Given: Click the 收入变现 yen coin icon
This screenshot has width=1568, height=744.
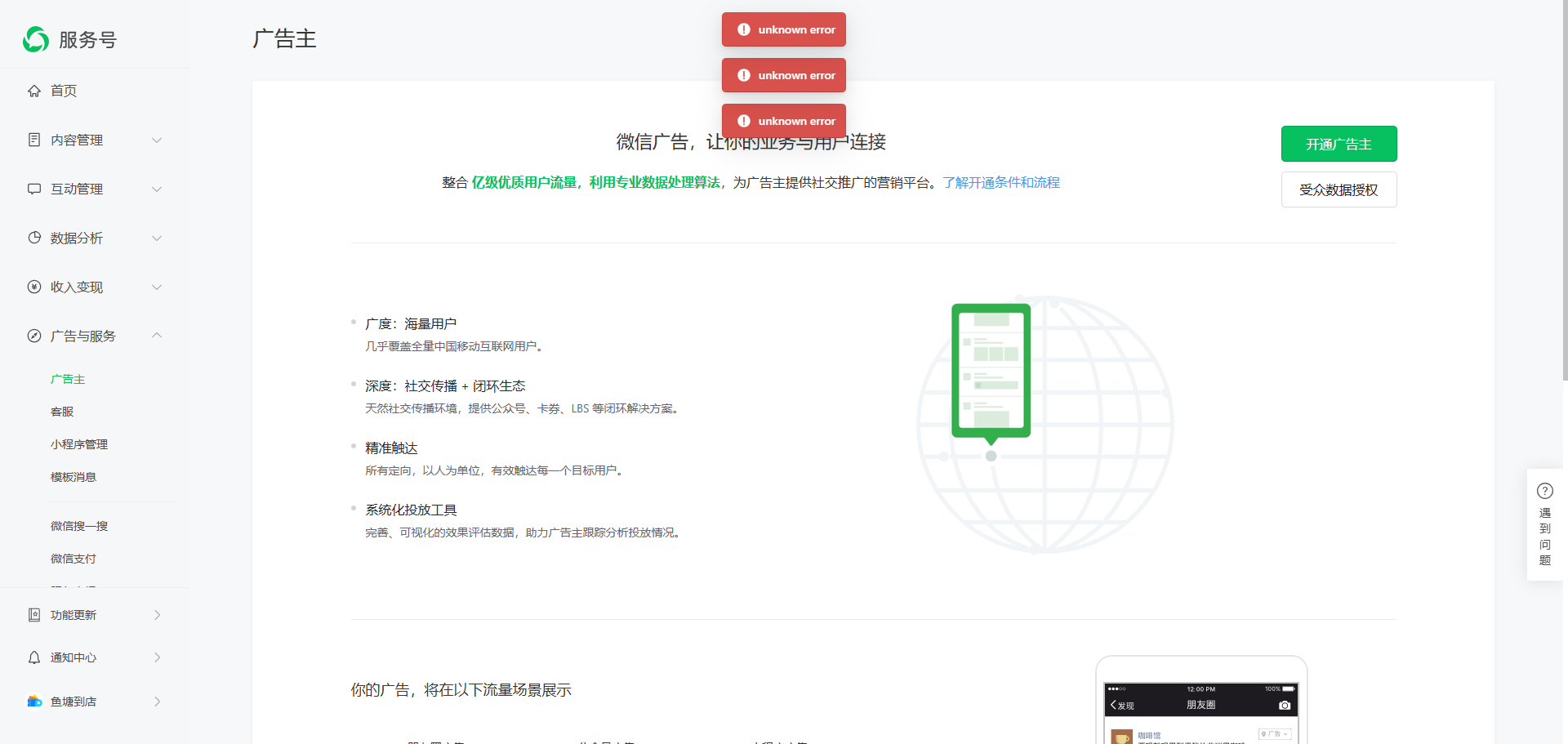Looking at the screenshot, I should point(34,287).
